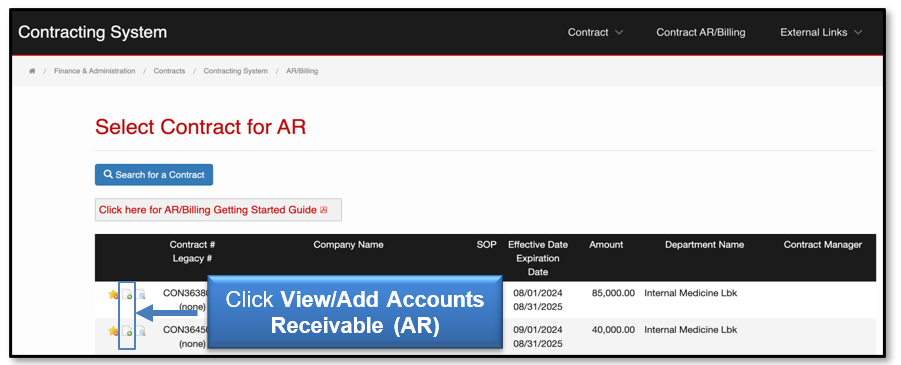Screen dimensions: 901x365
Task: Click the Department Name column header
Action: coord(704,244)
